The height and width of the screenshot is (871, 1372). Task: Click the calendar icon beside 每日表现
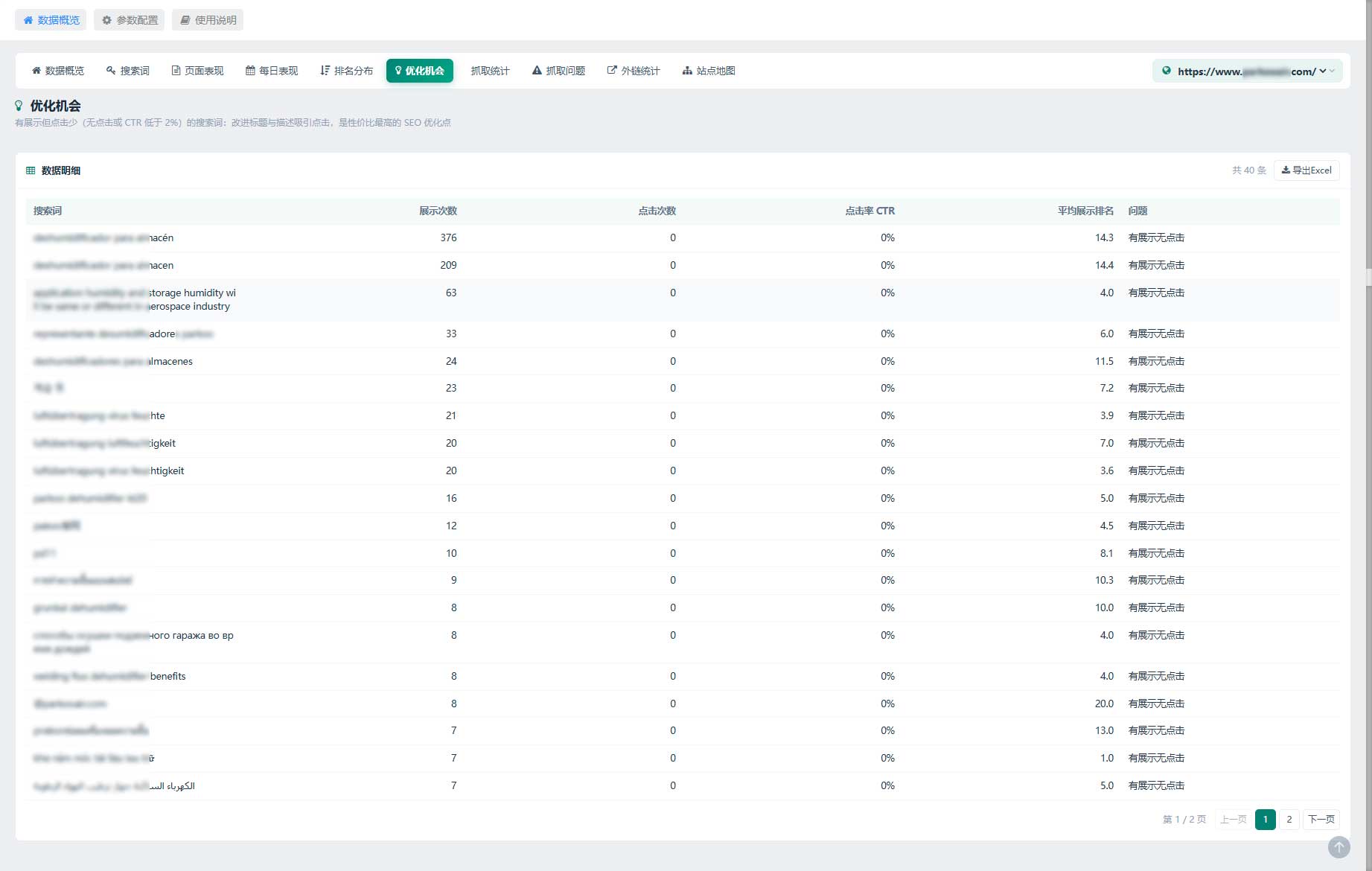pyautogui.click(x=250, y=71)
